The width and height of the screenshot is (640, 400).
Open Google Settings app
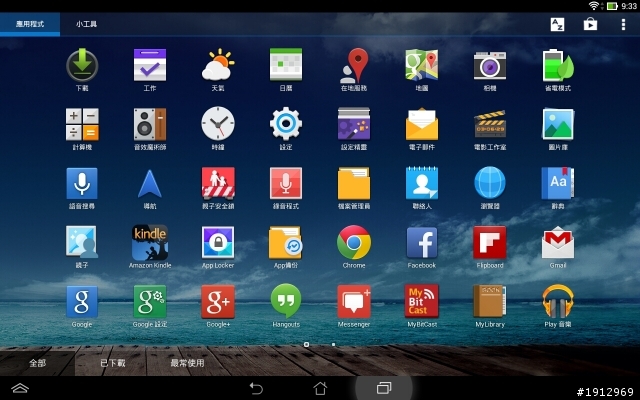(150, 302)
